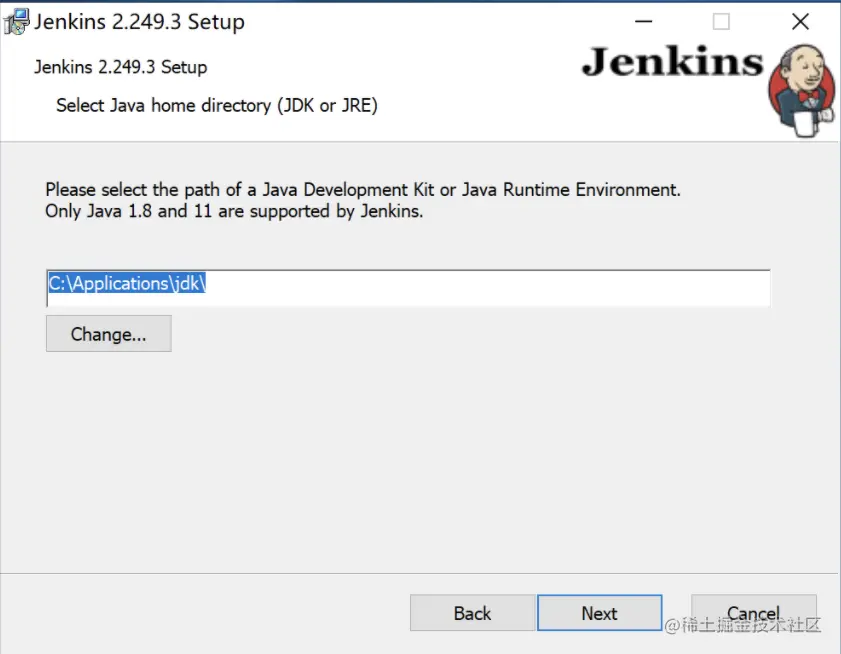Click 'Only Java 1.8 and 11' text
Viewport: 841px width, 654px height.
pos(234,211)
